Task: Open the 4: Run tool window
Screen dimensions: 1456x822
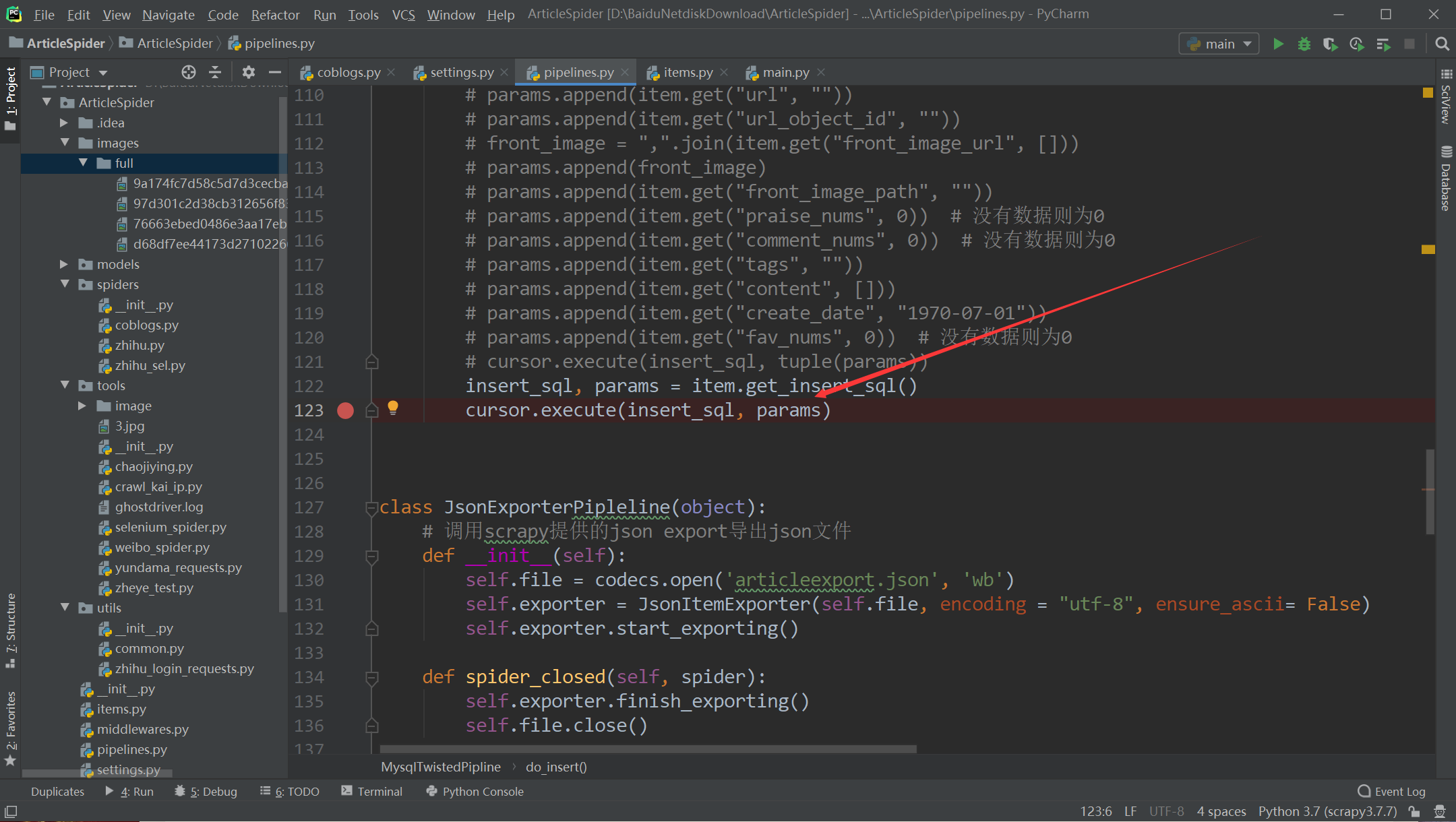Action: coord(129,792)
